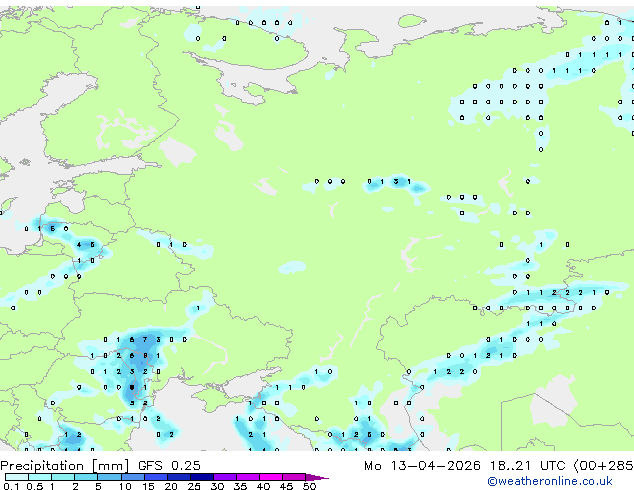
Task: Click the 35–40 mm legend color swatch
Action: click(x=248, y=477)
